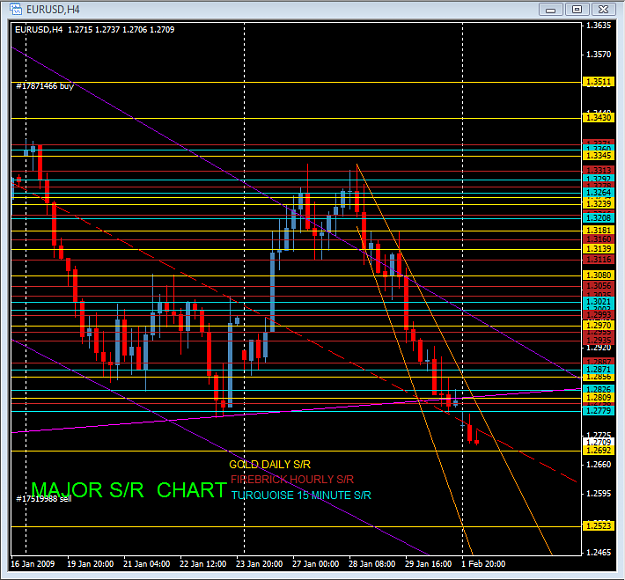Click the 1.2595 price scale value
Image resolution: width=625 pixels, height=580 pixels.
tap(598, 494)
